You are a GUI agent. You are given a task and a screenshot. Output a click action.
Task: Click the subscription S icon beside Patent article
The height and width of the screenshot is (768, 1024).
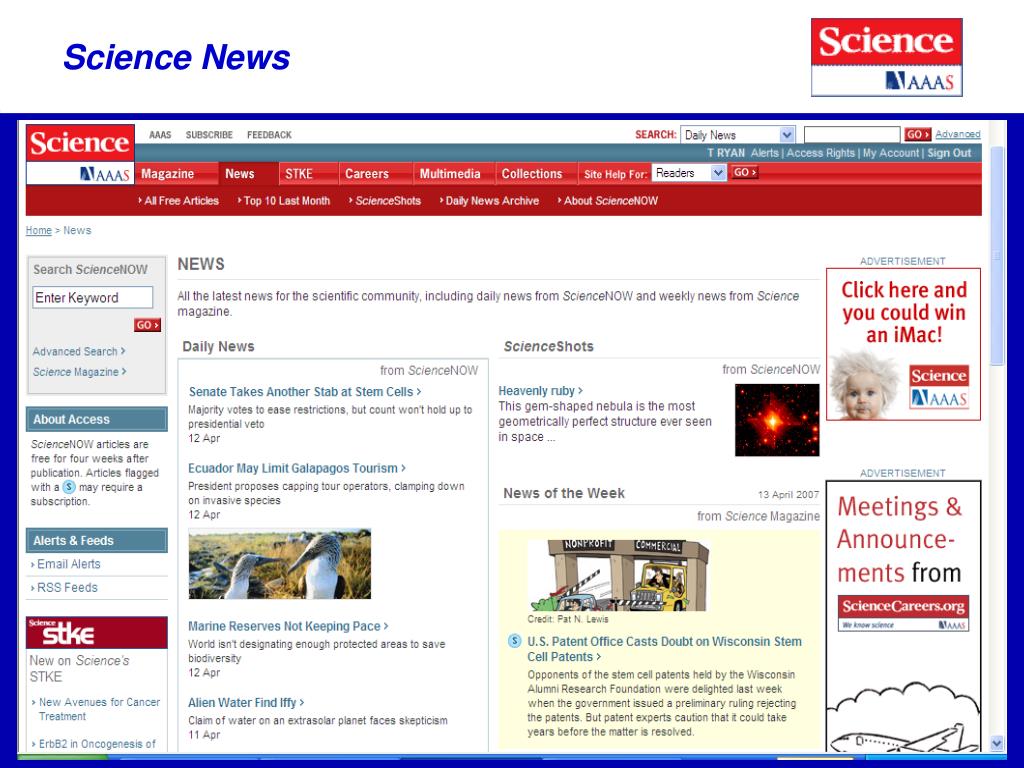[x=515, y=641]
